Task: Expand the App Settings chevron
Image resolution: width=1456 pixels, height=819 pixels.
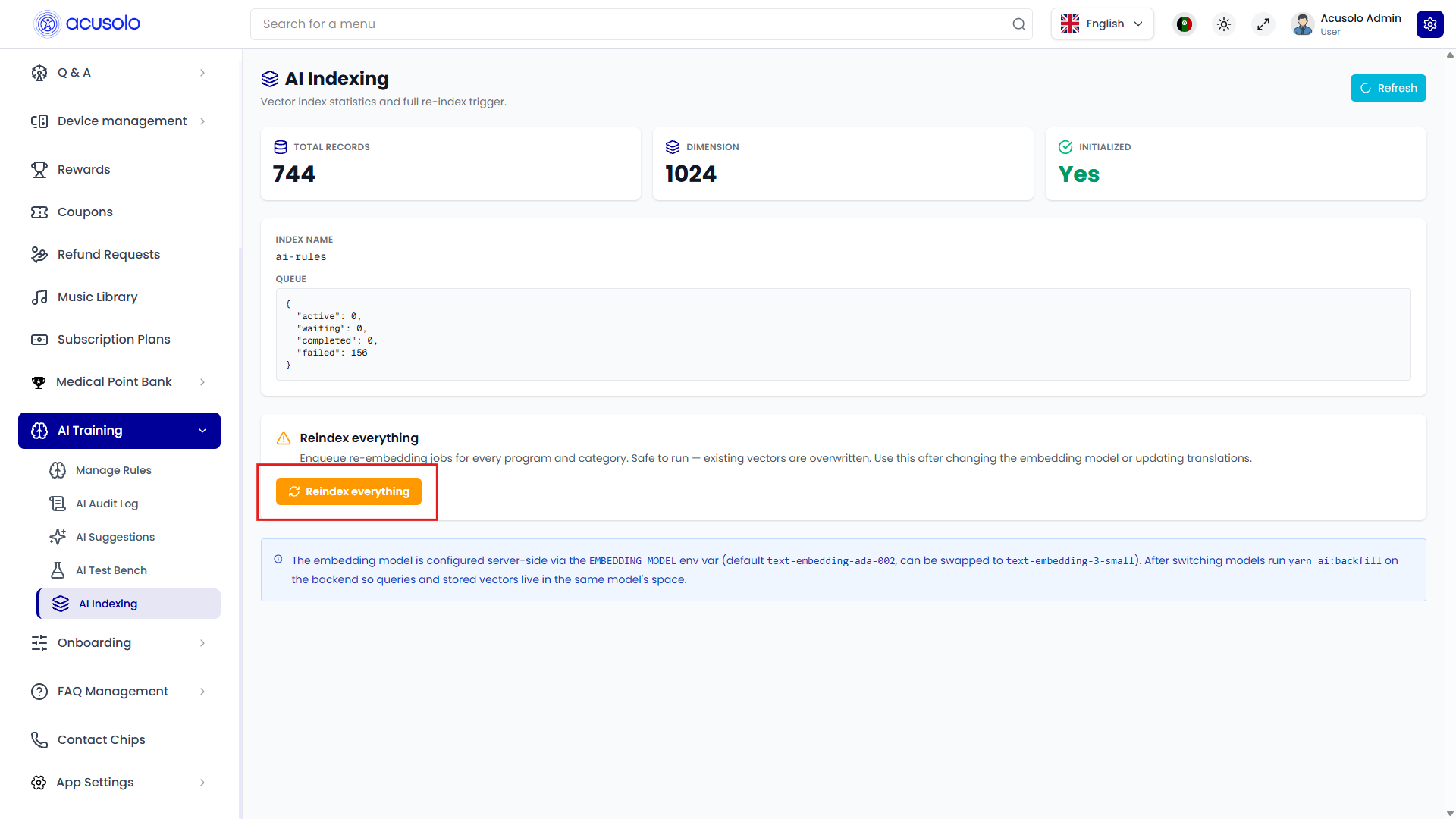Action: click(202, 783)
